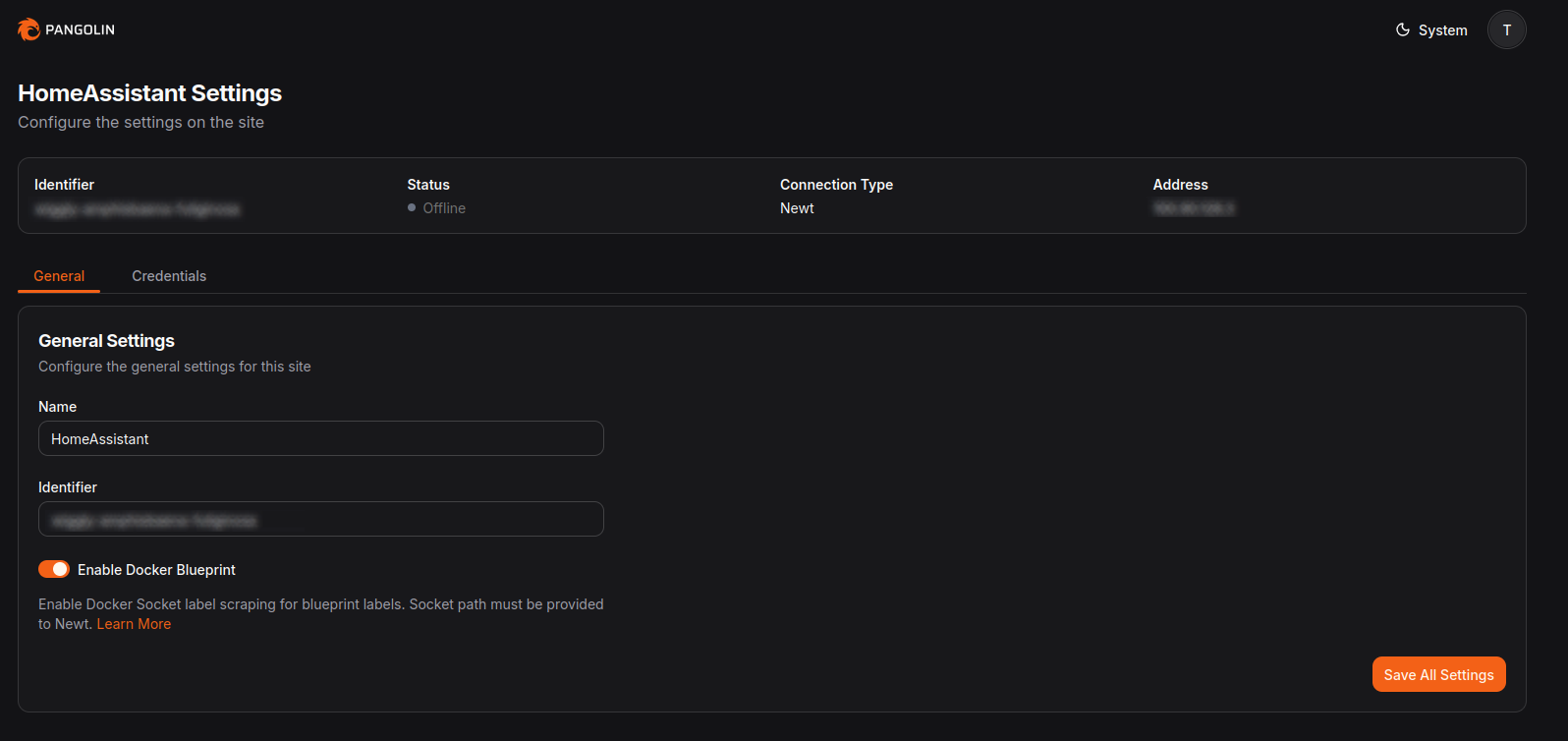Open the Learn More link

pyautogui.click(x=134, y=624)
